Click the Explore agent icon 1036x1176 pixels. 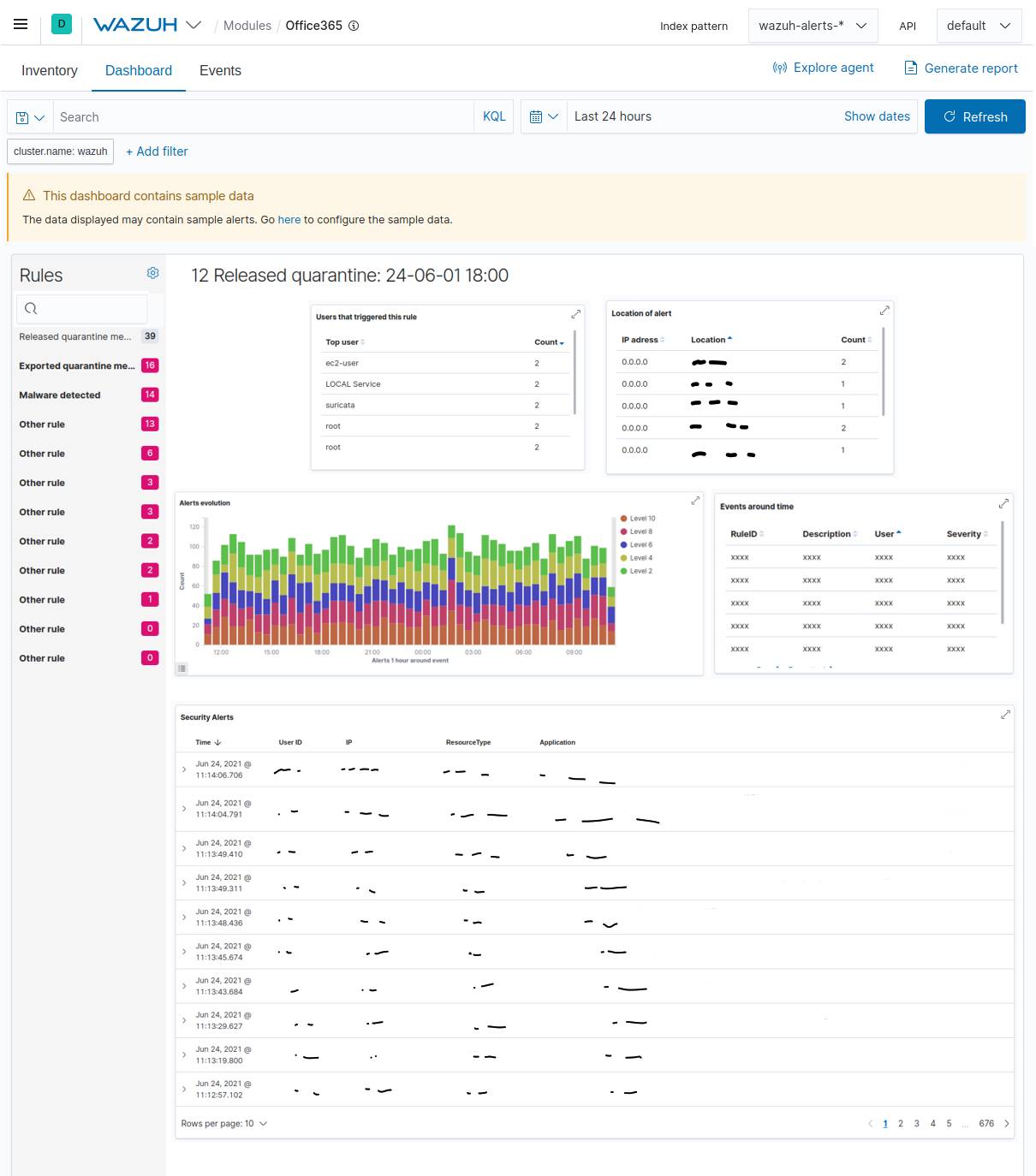(779, 68)
